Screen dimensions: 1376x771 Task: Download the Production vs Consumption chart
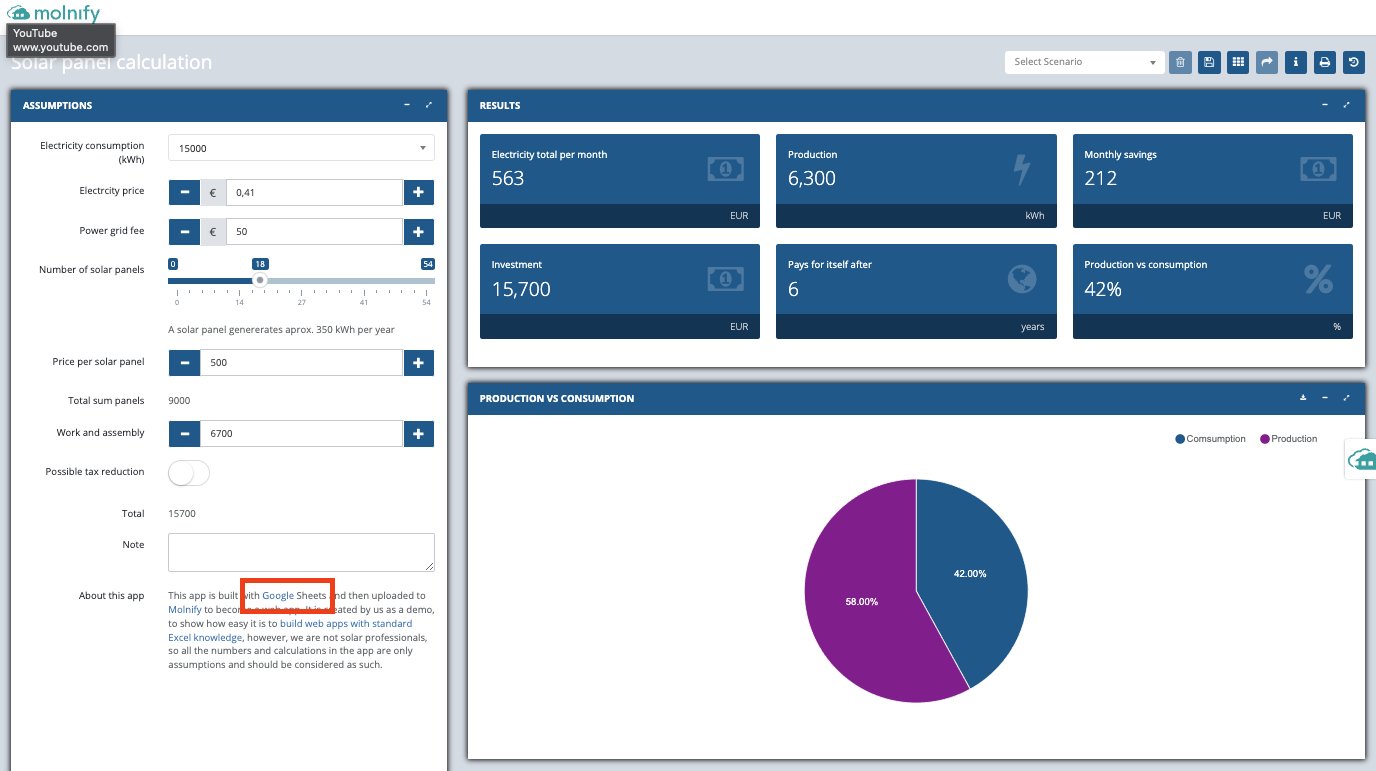coord(1302,397)
